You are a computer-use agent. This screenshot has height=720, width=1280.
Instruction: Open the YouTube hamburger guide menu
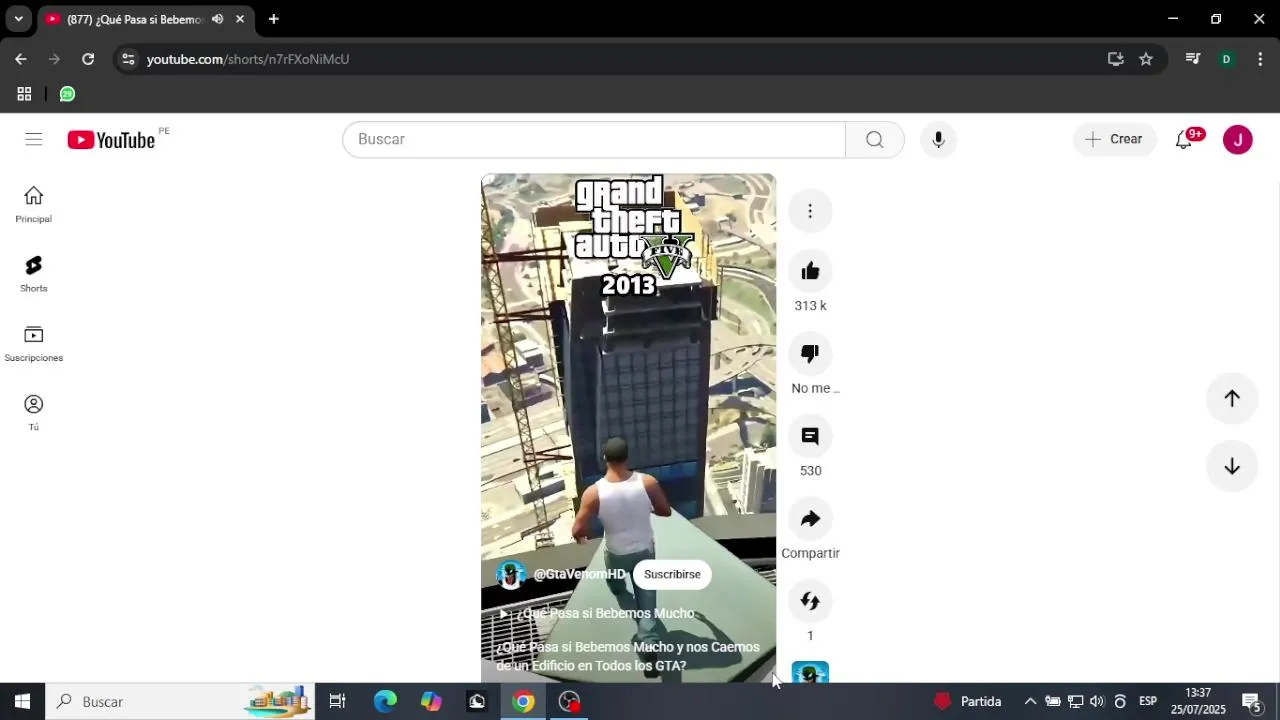[34, 139]
